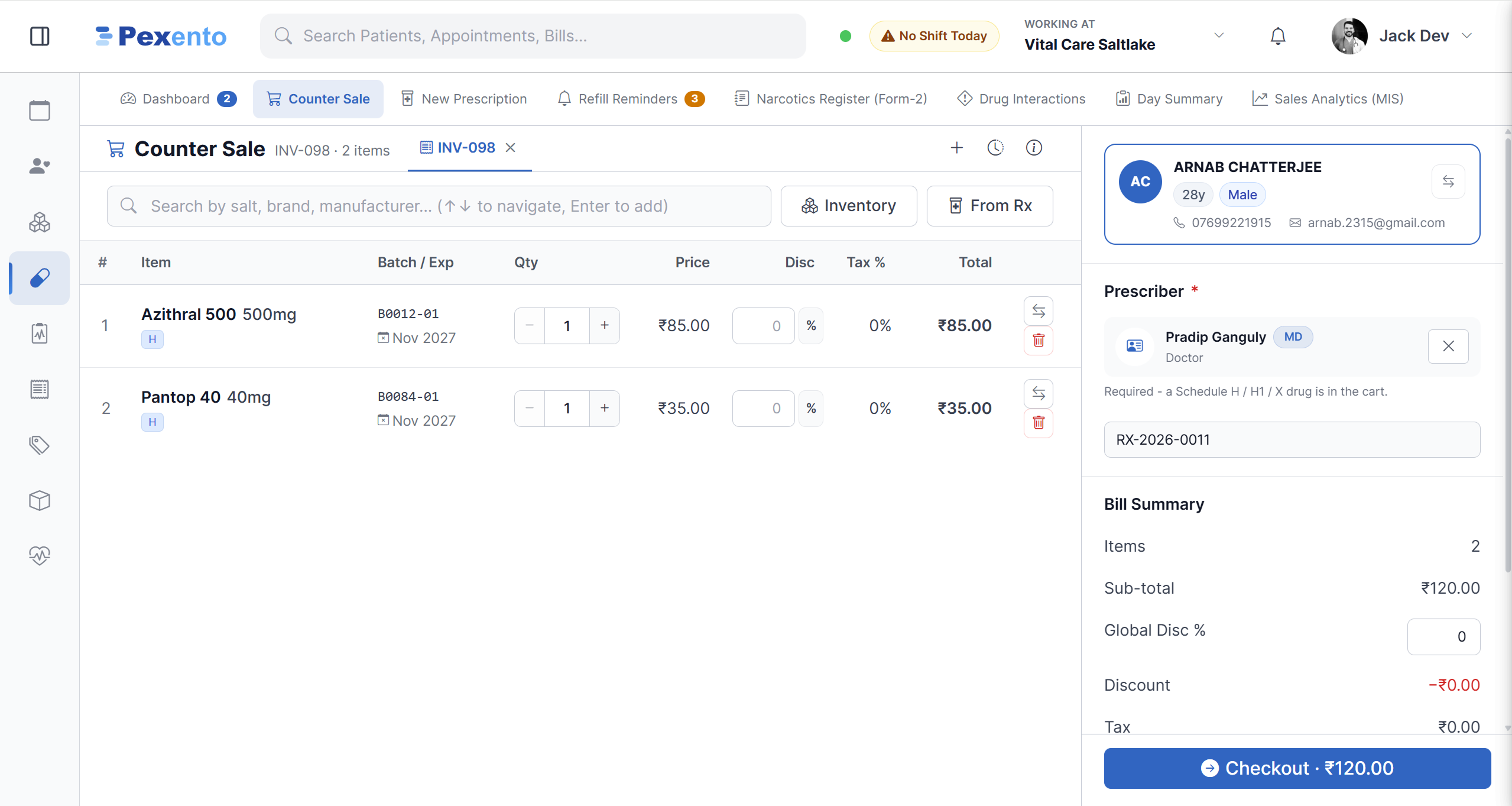Viewport: 1512px width, 806px height.
Task: Toggle percent discount type for Pantop 40
Action: (811, 409)
